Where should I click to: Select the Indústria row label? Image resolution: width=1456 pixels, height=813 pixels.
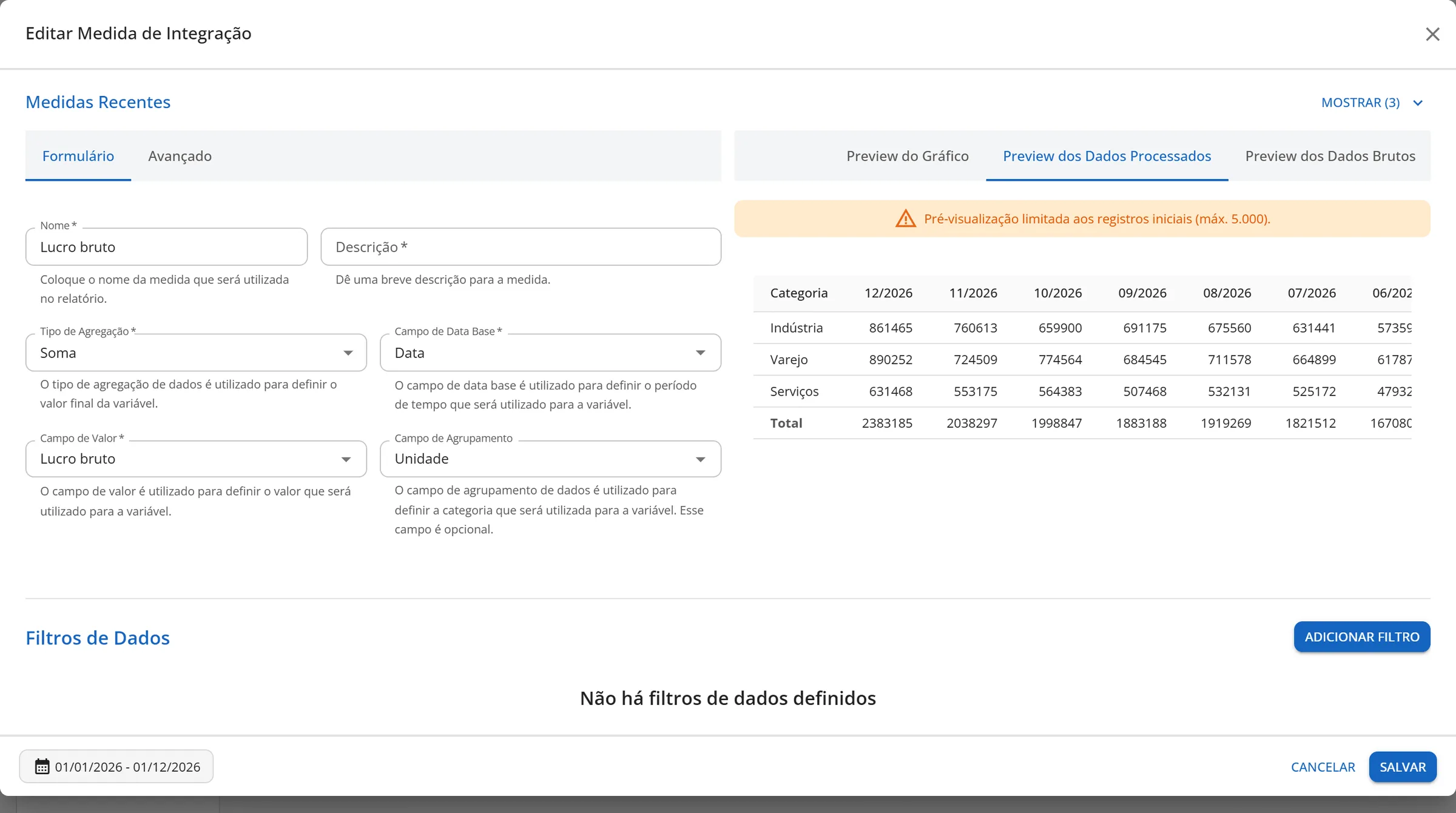[x=797, y=328]
